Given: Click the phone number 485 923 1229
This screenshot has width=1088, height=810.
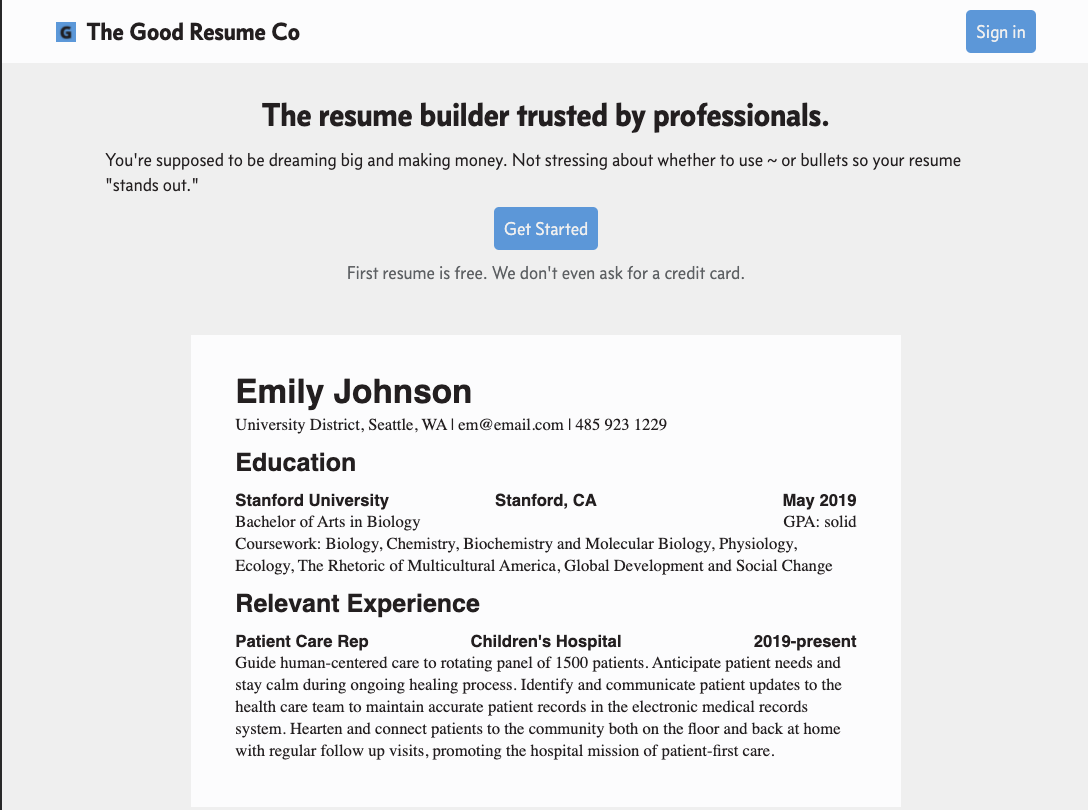Looking at the screenshot, I should pyautogui.click(x=621, y=425).
